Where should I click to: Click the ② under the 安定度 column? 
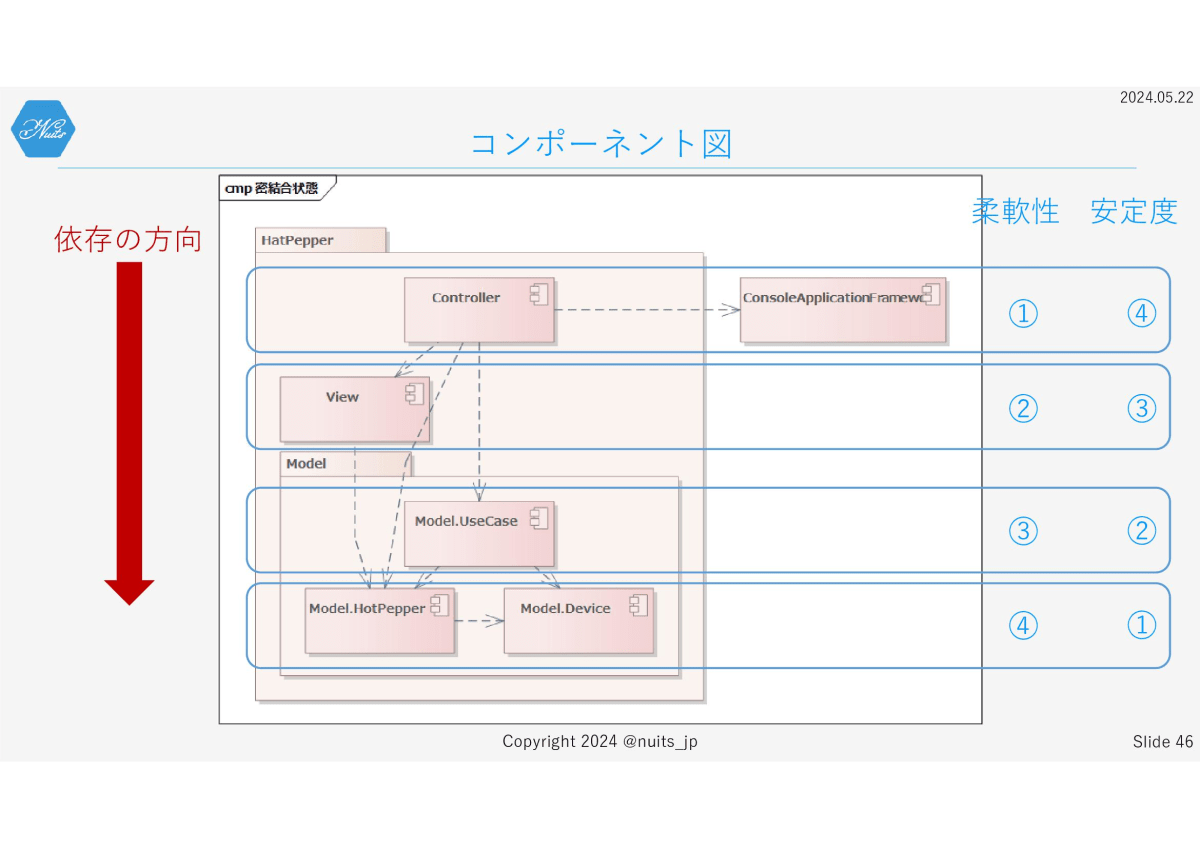(x=1142, y=530)
